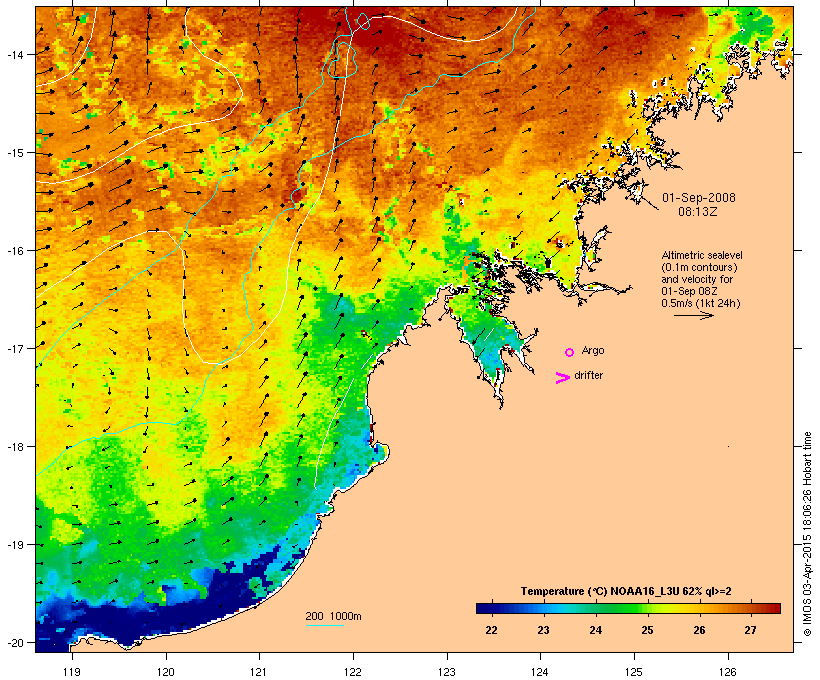Click the magenta Argo circle marker
Screen dimensions: 820x680
click(x=570, y=352)
